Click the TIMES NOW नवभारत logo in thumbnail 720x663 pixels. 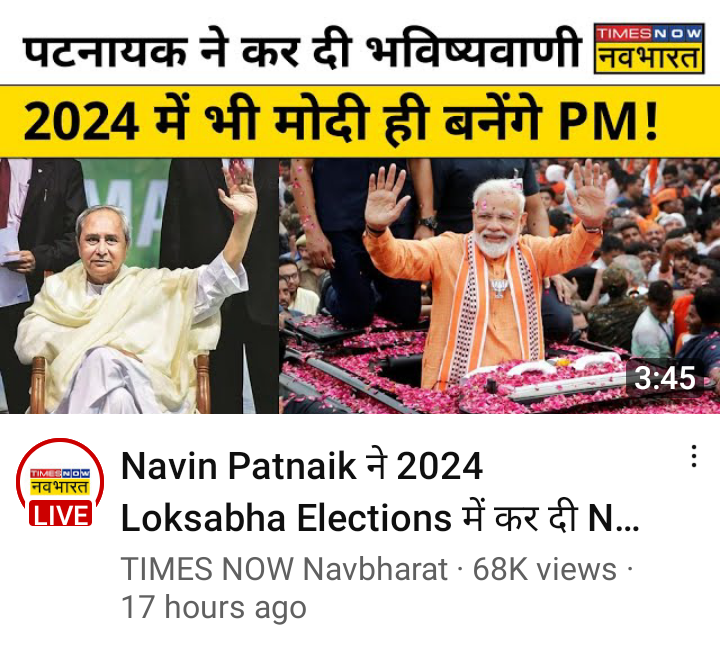pos(649,48)
